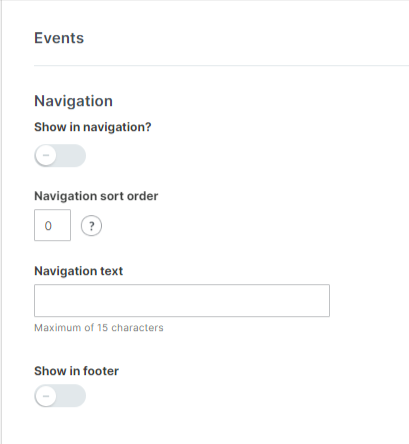Click the question mark circle beside sort order

coord(91,226)
